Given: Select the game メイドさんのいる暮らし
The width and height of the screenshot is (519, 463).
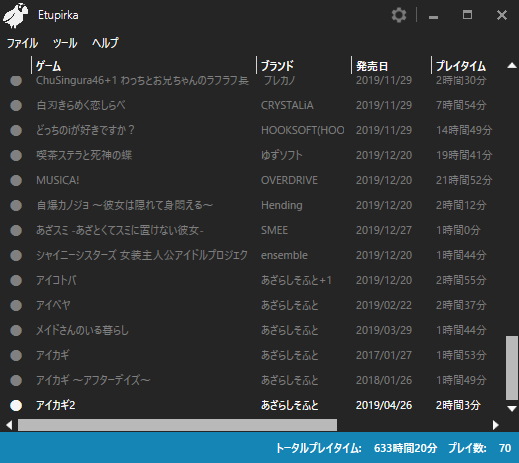Looking at the screenshot, I should pyautogui.click(x=82, y=330).
